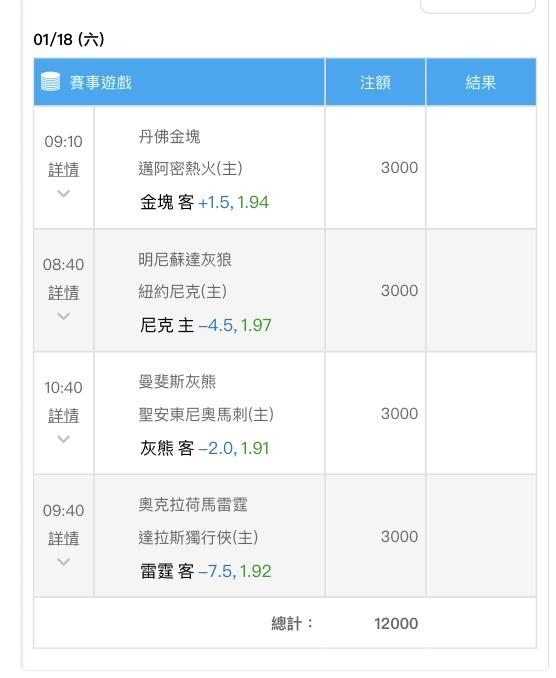Select the 結果 column header
The image size is (556, 678).
[x=481, y=82]
